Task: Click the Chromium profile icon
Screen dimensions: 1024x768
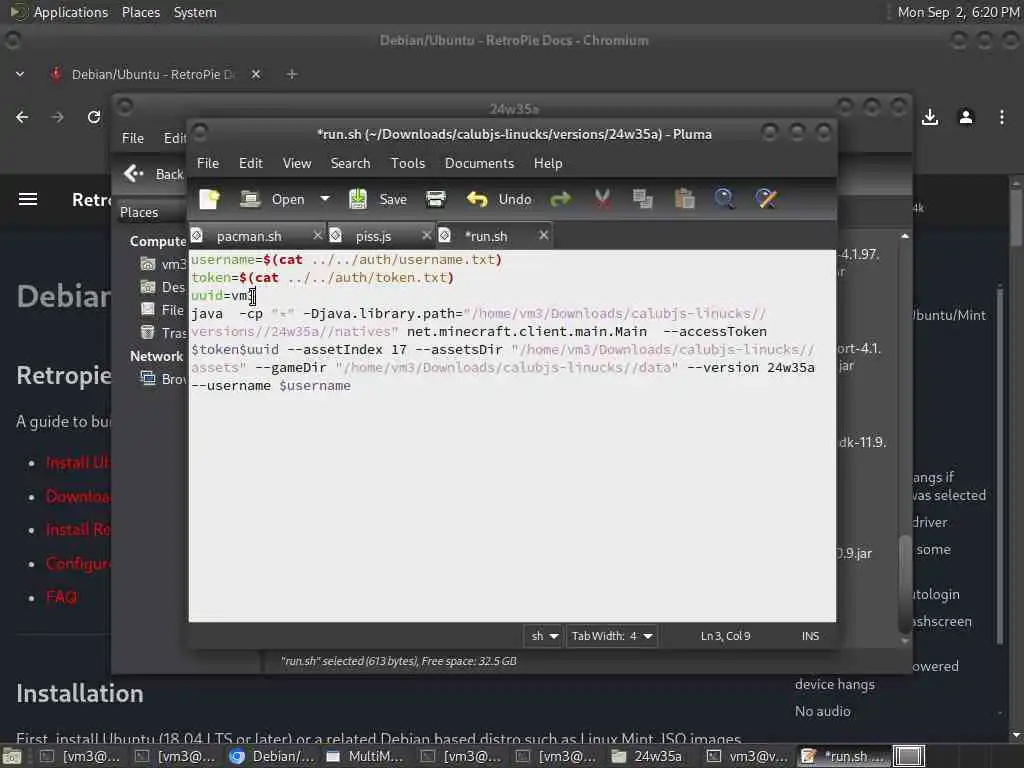Action: (x=966, y=117)
